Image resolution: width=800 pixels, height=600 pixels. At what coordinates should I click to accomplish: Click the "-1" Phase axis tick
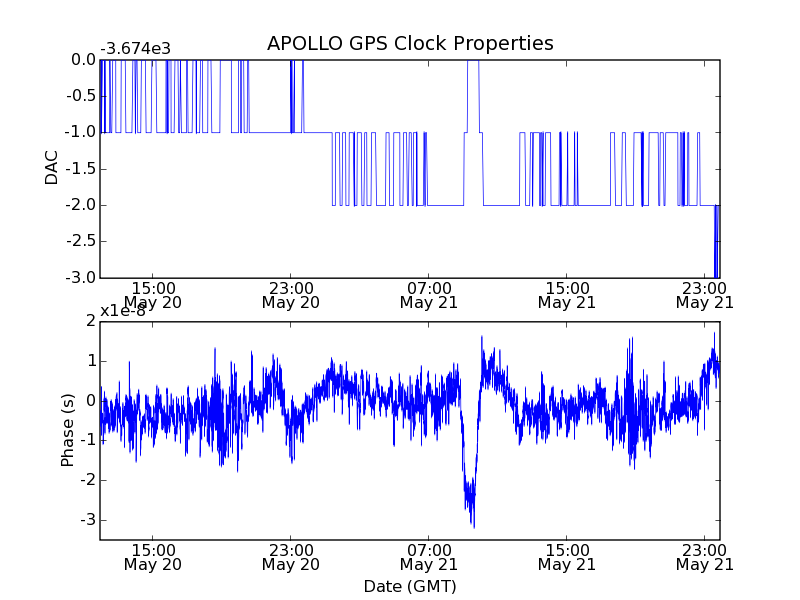click(88, 440)
